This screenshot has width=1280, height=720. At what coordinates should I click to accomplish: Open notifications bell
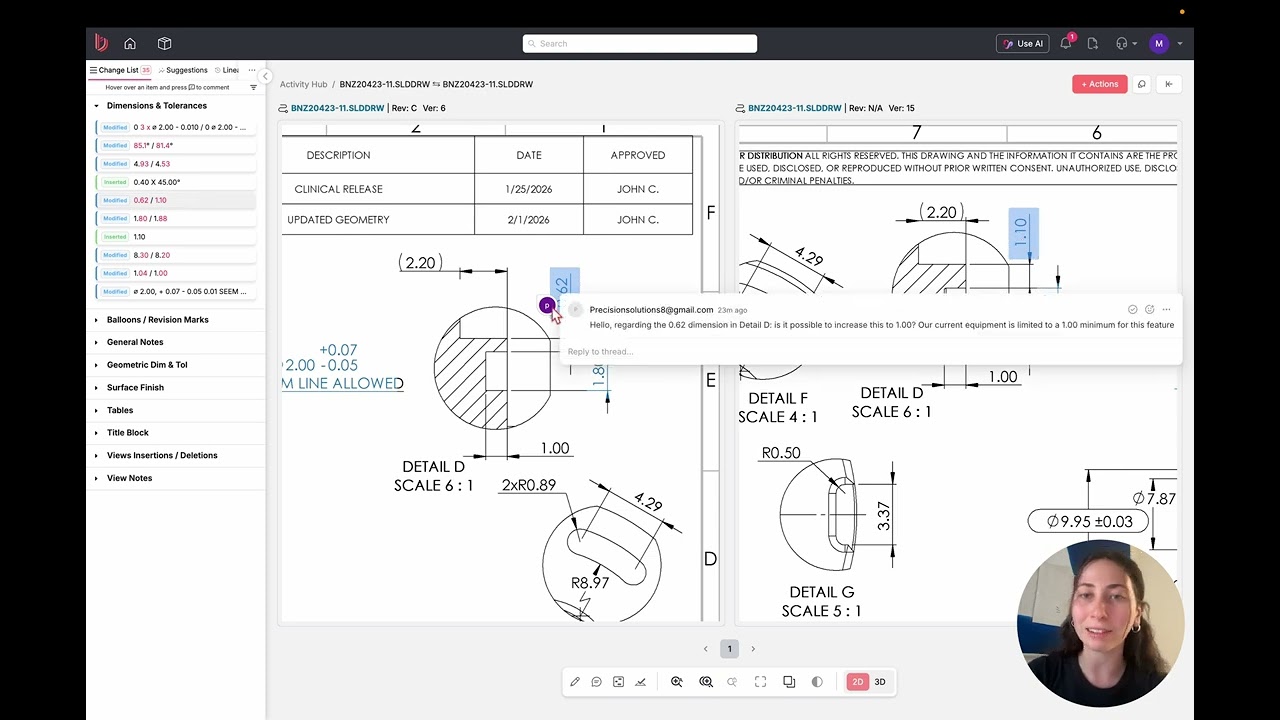[1066, 43]
